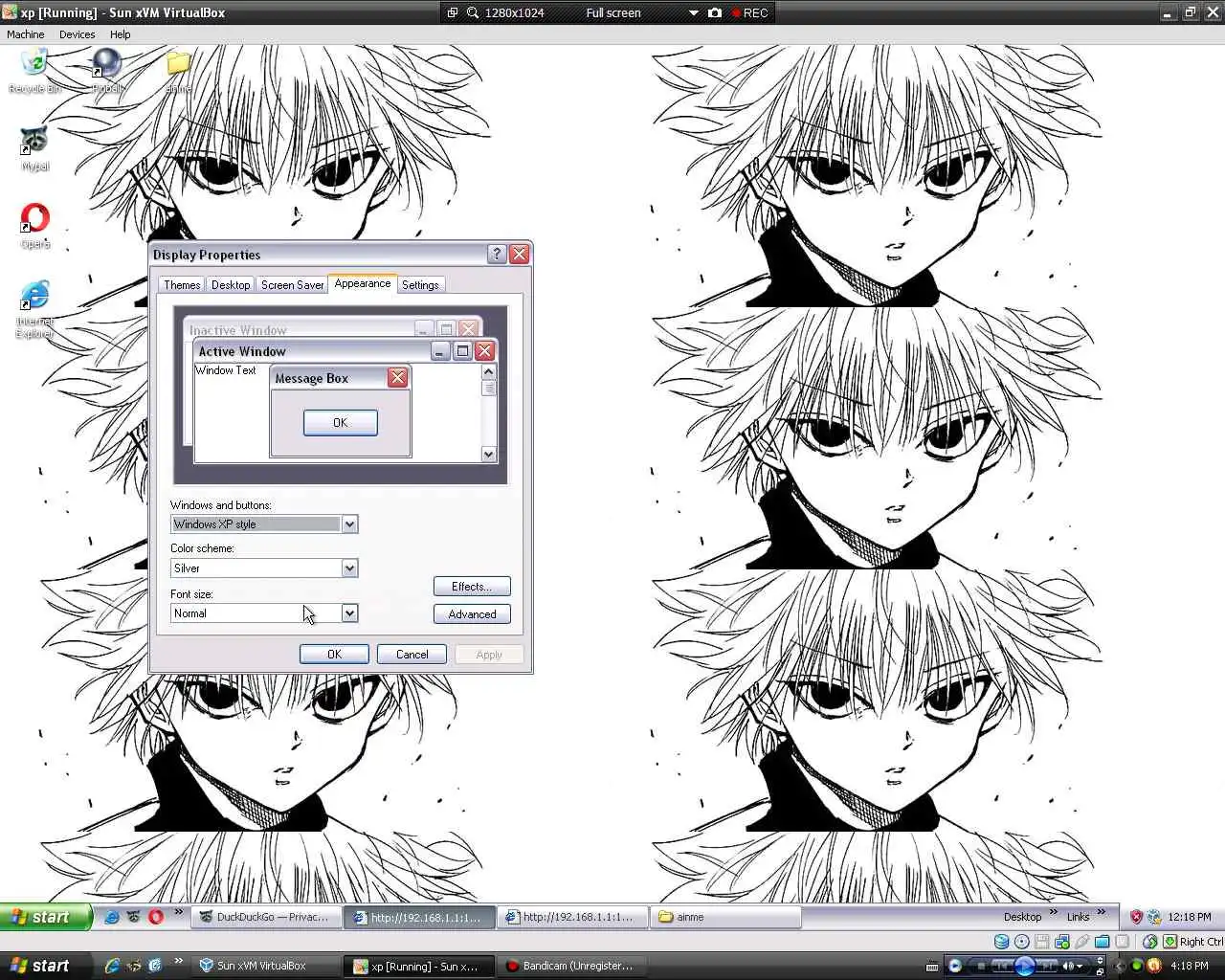Click Mypal raccoon icon in guest quick launch

134,917
